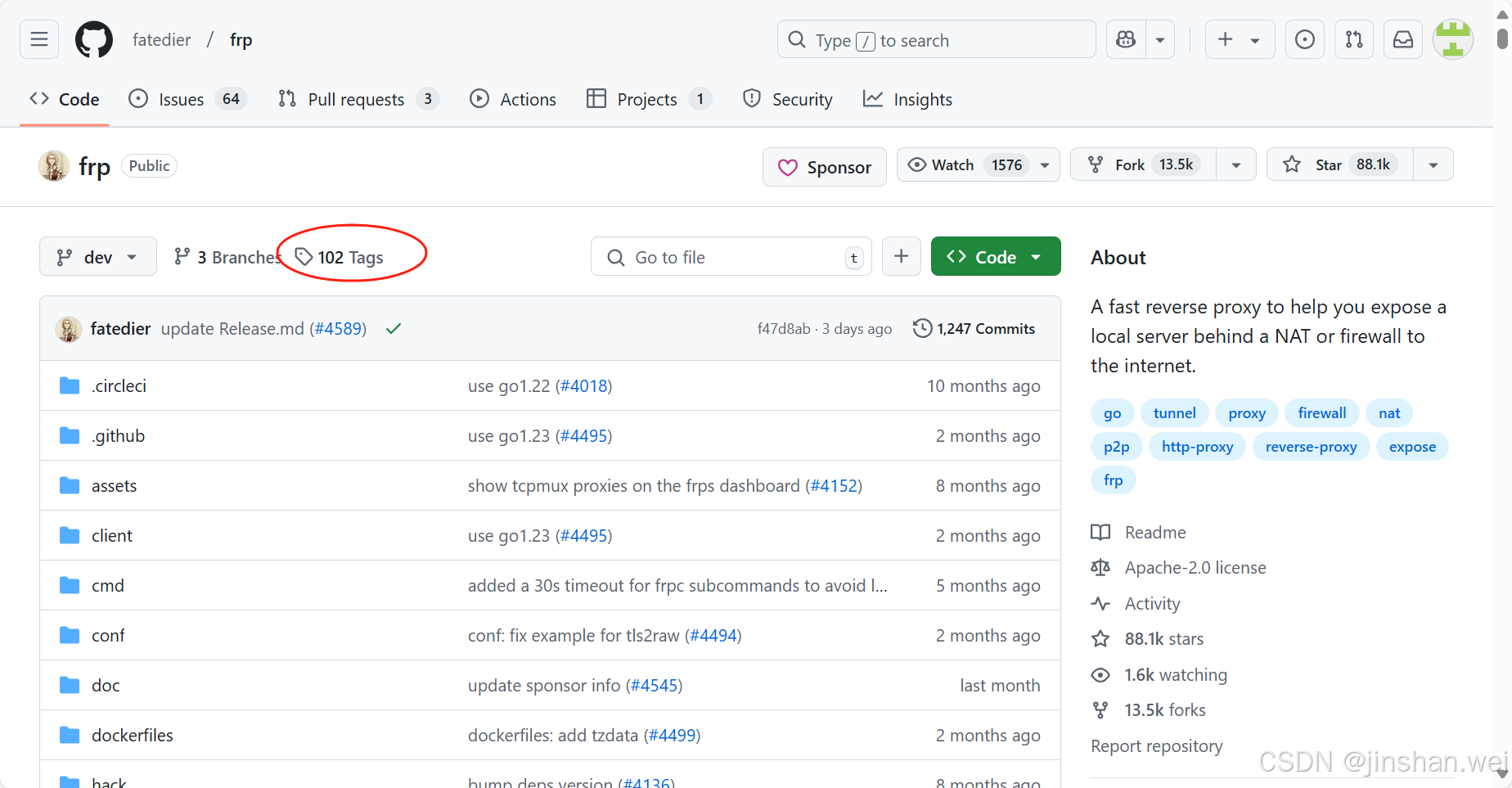Show the commit status green checkmark
This screenshot has height=788, width=1512.
point(394,328)
